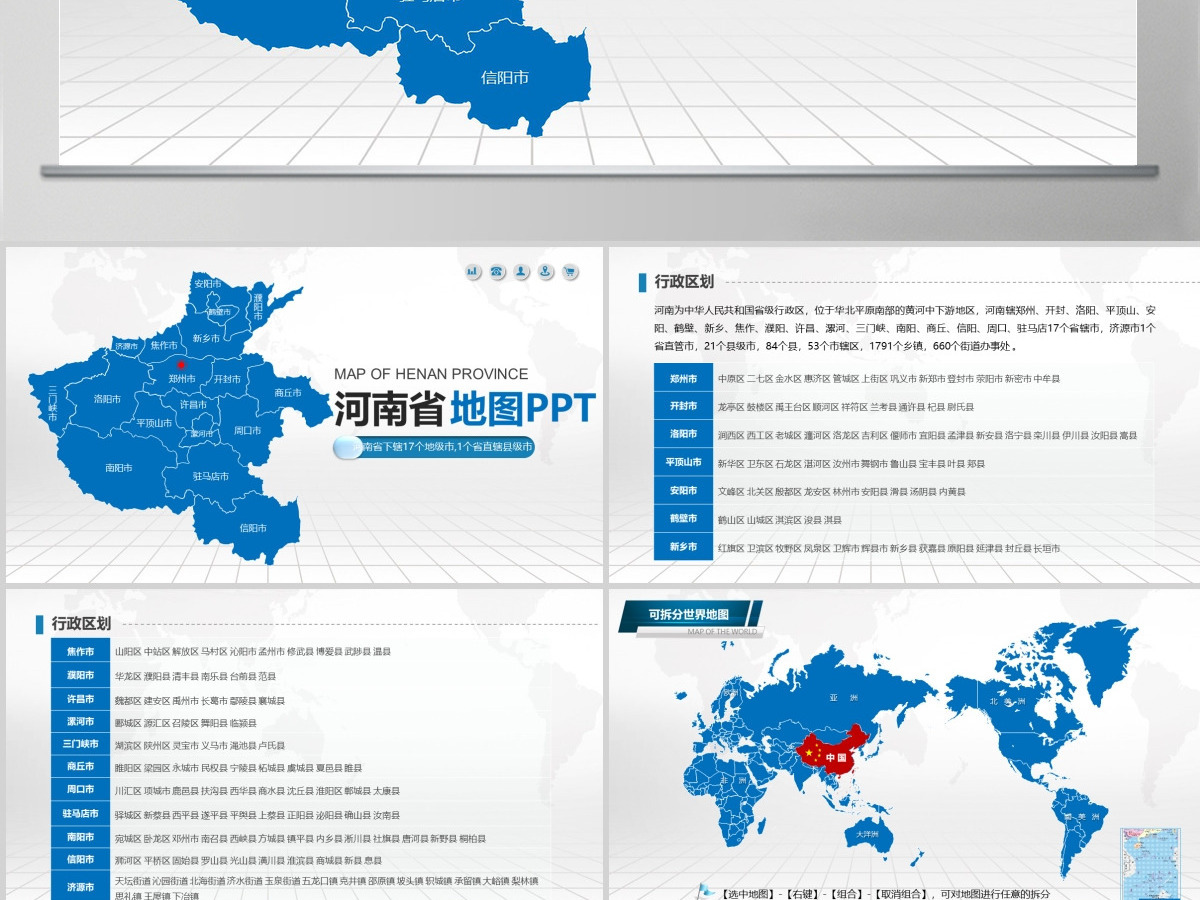This screenshot has height=900, width=1200.
Task: Select 洛阳市 region on the Henan map slide
Action: click(107, 398)
